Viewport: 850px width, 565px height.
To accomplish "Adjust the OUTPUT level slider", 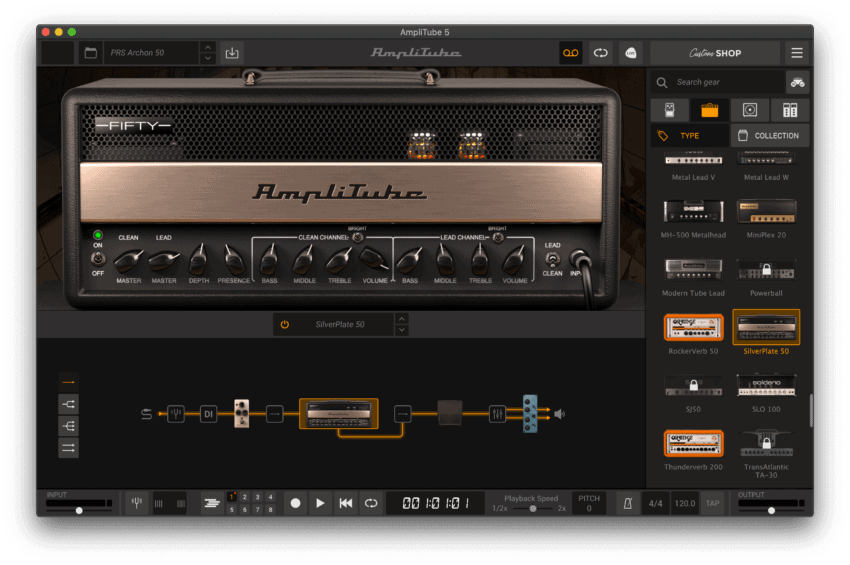I will click(x=771, y=510).
